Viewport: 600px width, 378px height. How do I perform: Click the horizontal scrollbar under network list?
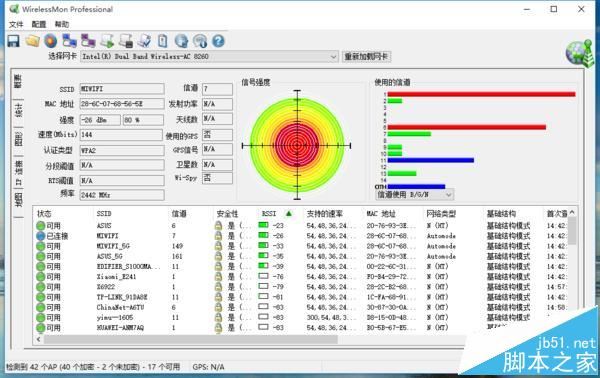click(191, 339)
